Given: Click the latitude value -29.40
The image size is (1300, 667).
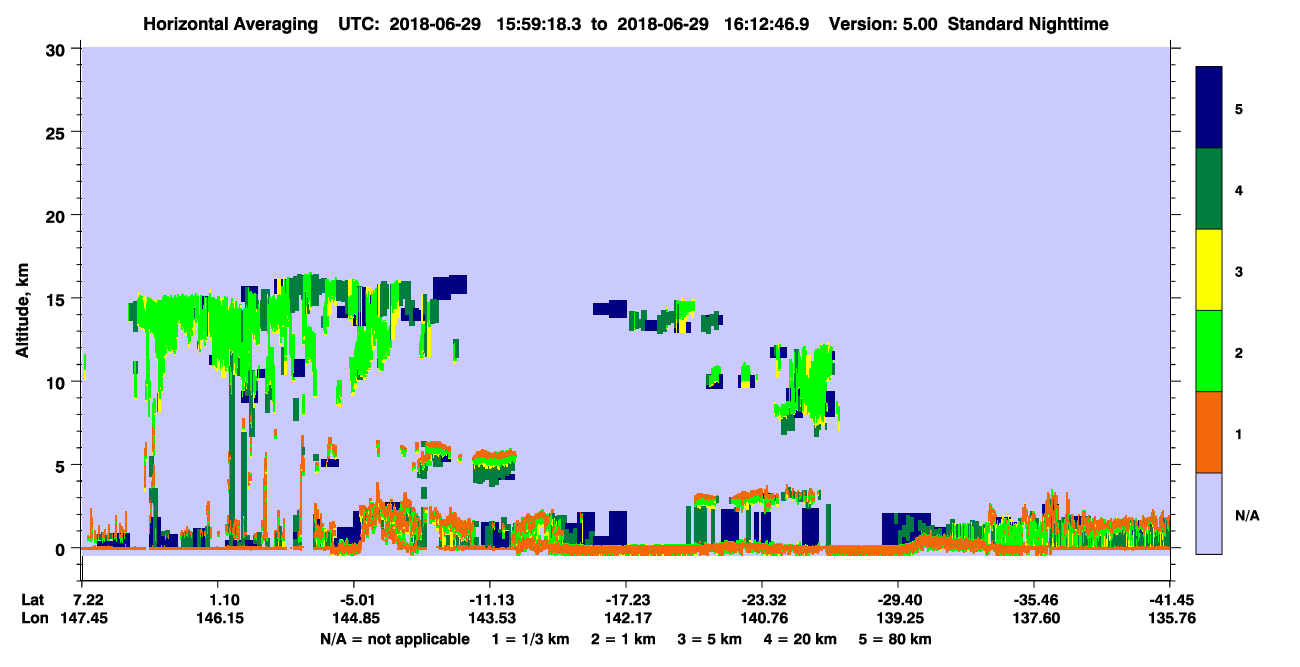Looking at the screenshot, I should [898, 599].
